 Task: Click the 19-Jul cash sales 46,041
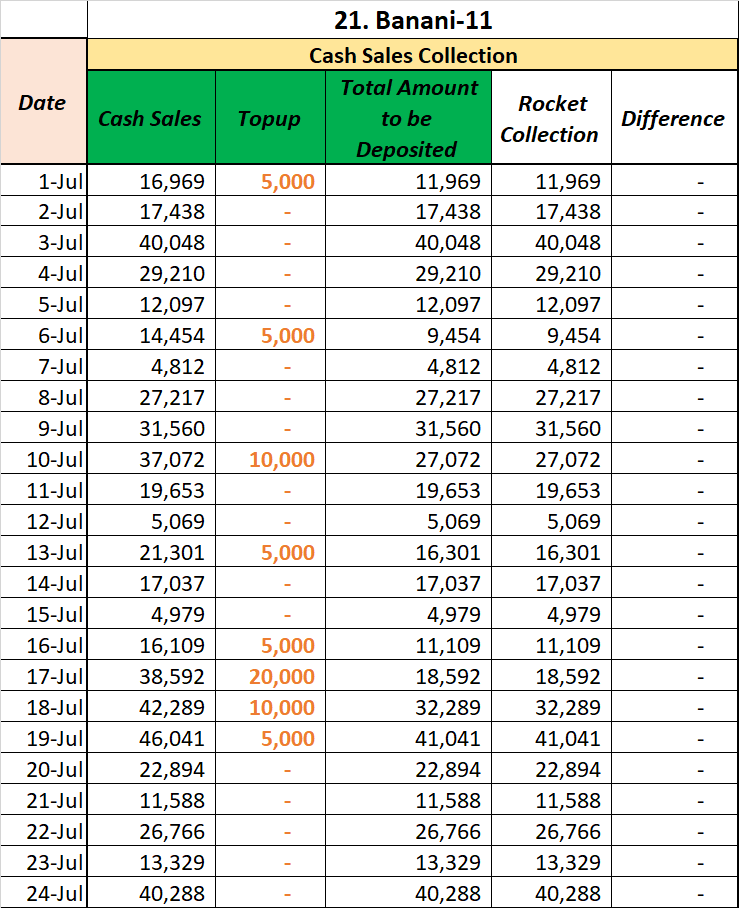point(151,738)
